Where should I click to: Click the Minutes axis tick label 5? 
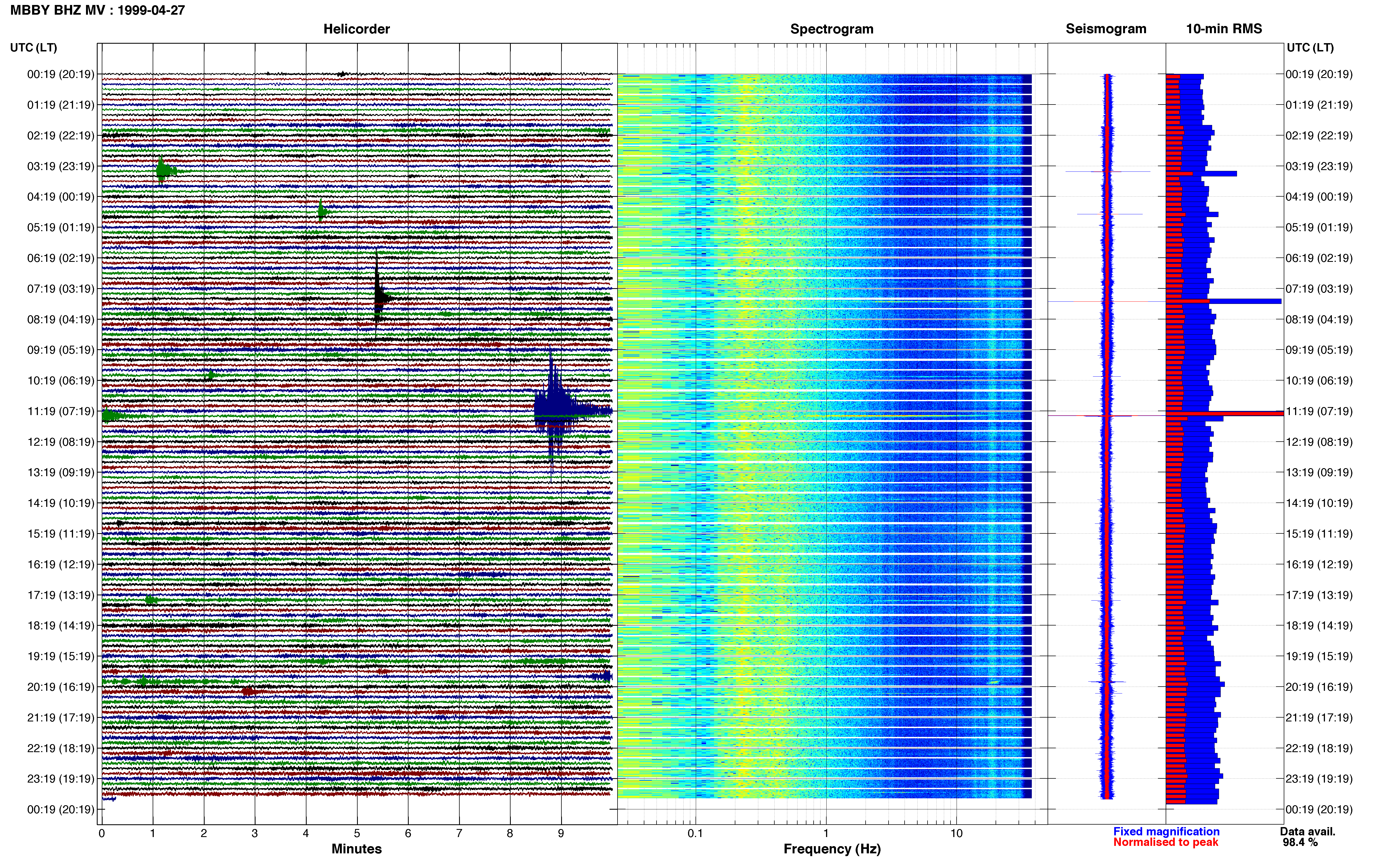coord(357,833)
